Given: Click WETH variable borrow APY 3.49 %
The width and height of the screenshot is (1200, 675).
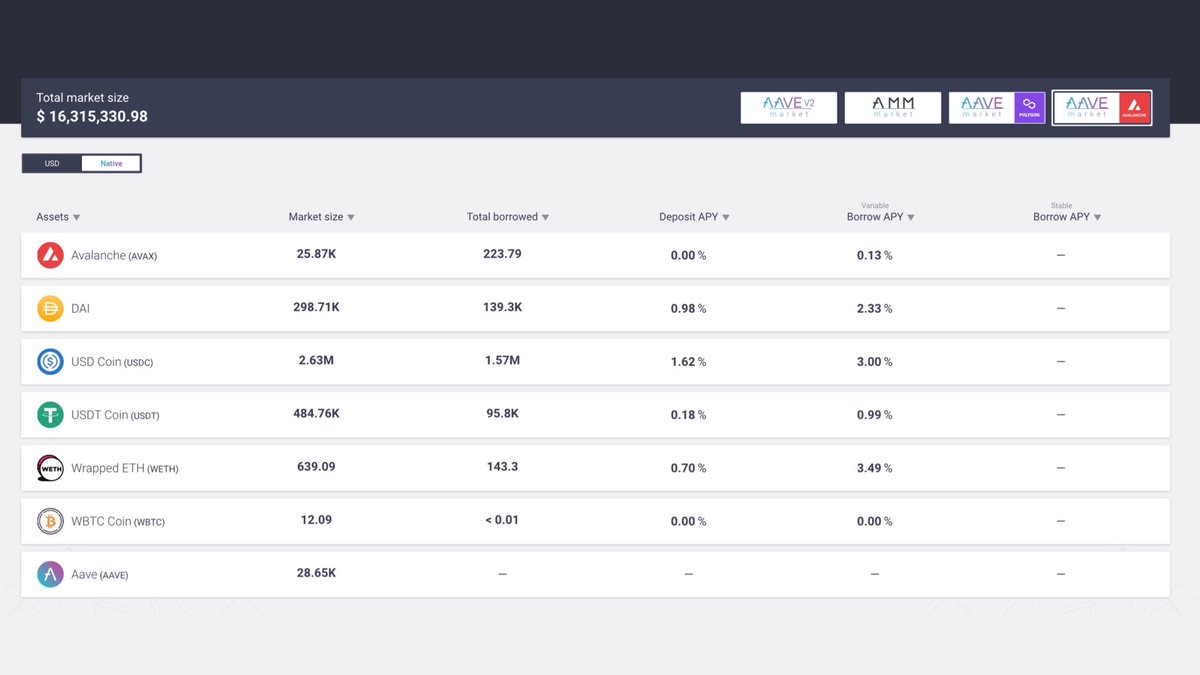Looking at the screenshot, I should coord(875,468).
